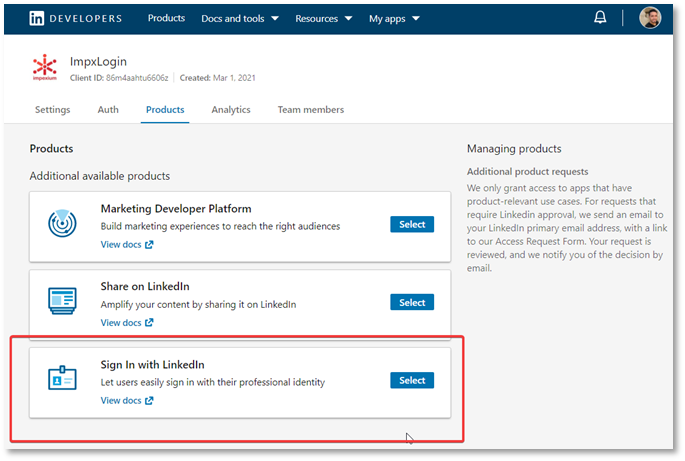This screenshot has width=685, height=461.
Task: Click the 'Build marketing experiences' description
Action: pyautogui.click(x=220, y=226)
